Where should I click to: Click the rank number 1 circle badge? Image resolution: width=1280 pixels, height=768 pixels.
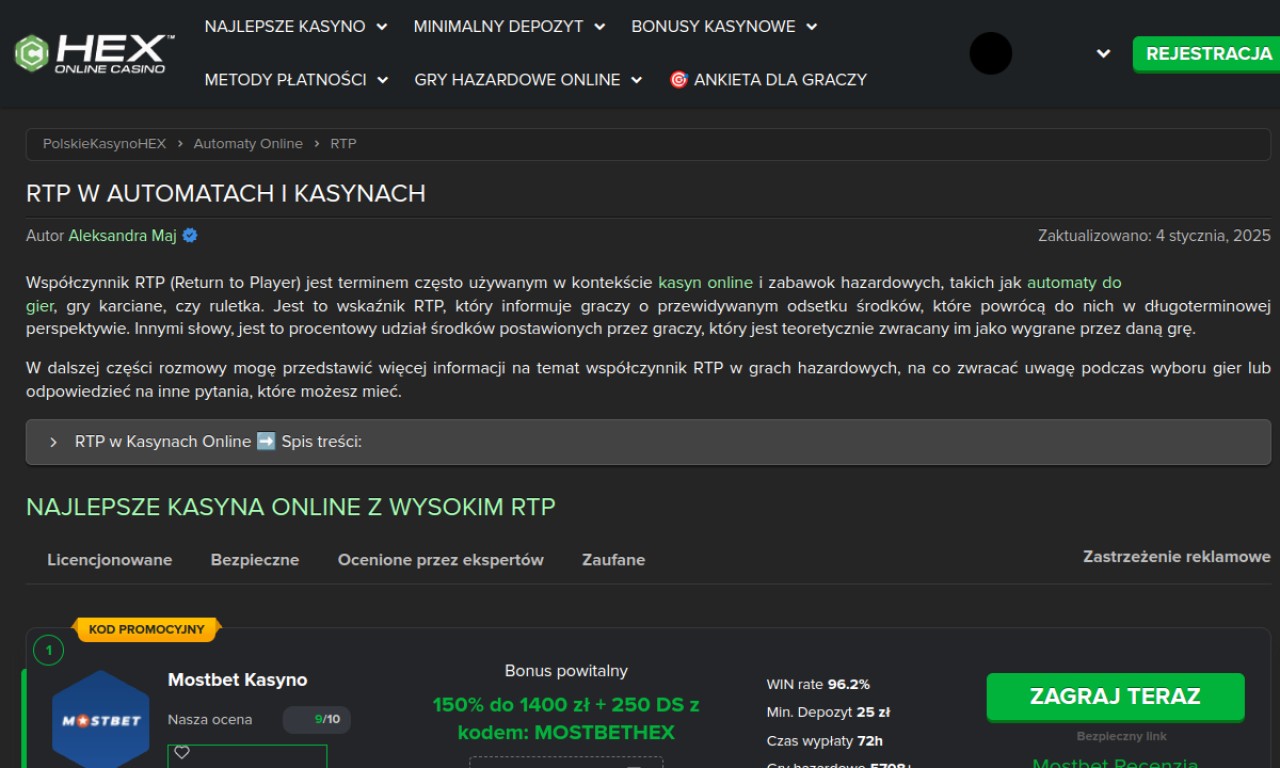coord(48,651)
